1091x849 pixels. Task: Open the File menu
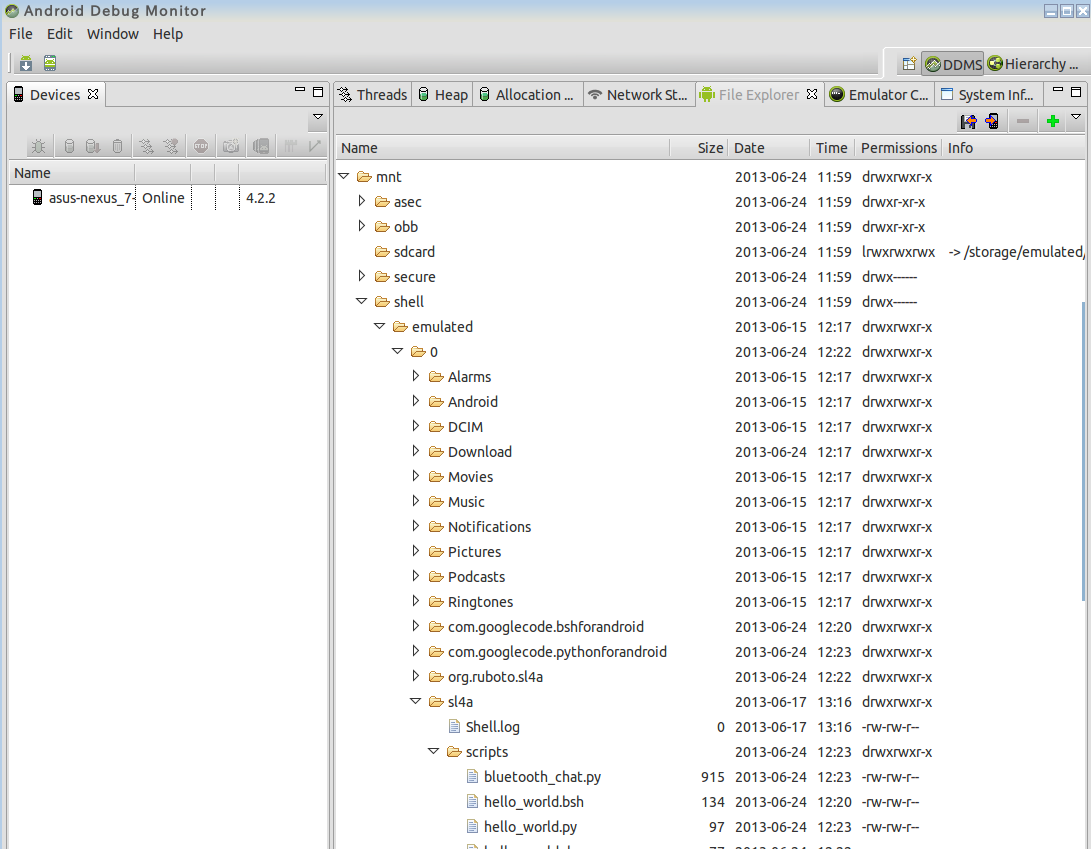(21, 33)
